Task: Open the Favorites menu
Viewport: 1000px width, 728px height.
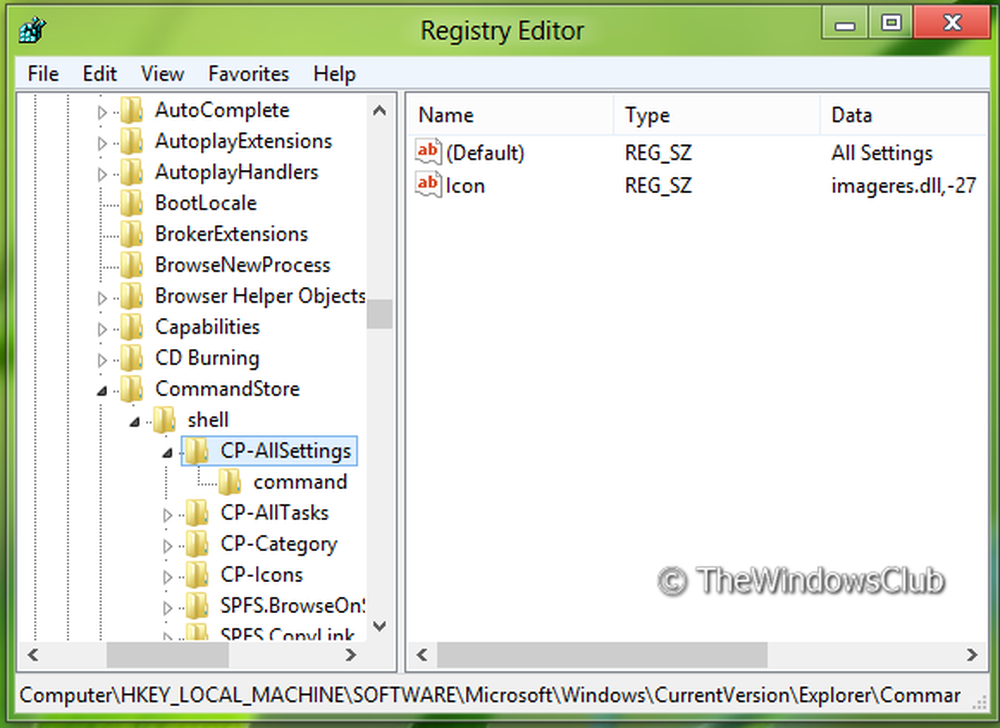Action: pyautogui.click(x=249, y=74)
